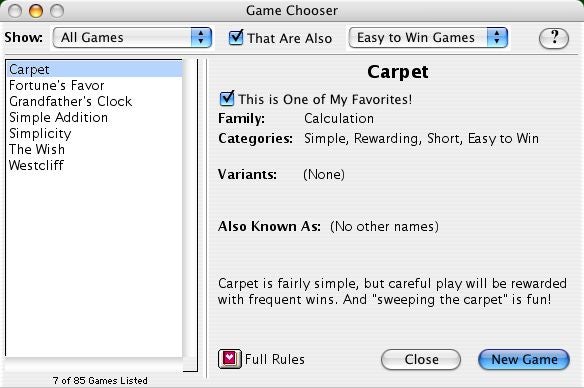Click the yellow minimize window button
This screenshot has height=388, width=584.
(x=36, y=11)
